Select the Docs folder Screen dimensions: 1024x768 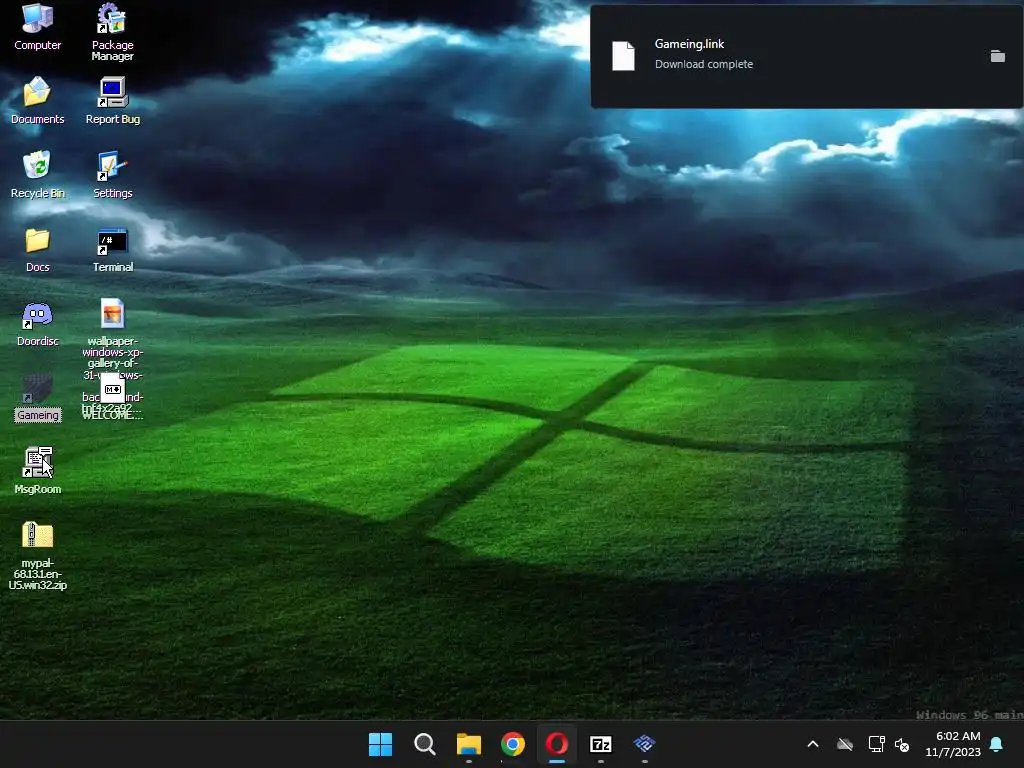point(37,249)
